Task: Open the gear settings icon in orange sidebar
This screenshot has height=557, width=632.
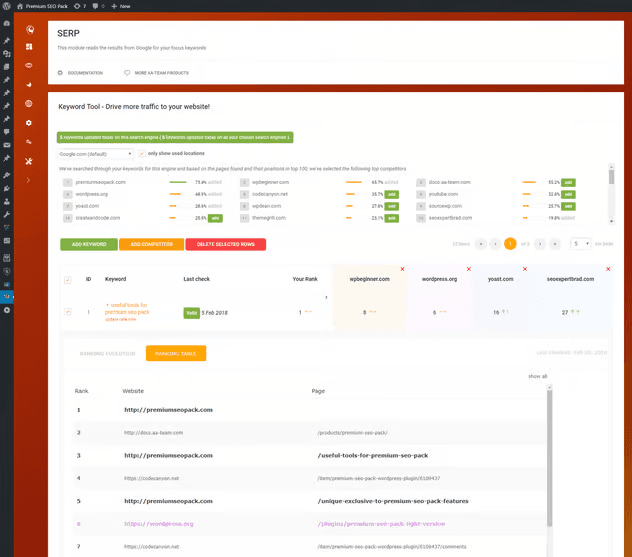Action: coord(29,123)
